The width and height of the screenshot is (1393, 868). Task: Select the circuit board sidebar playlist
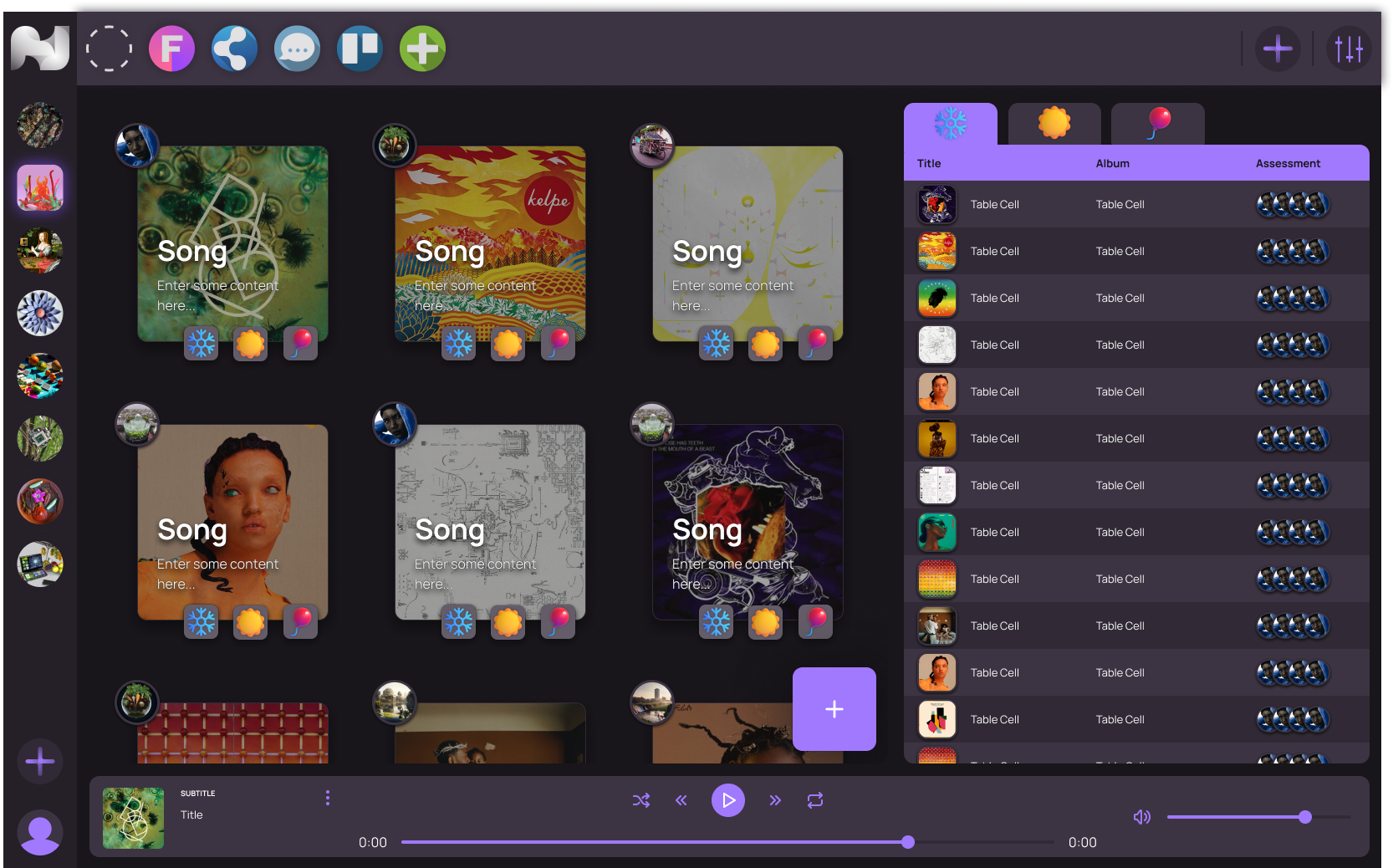(x=40, y=438)
